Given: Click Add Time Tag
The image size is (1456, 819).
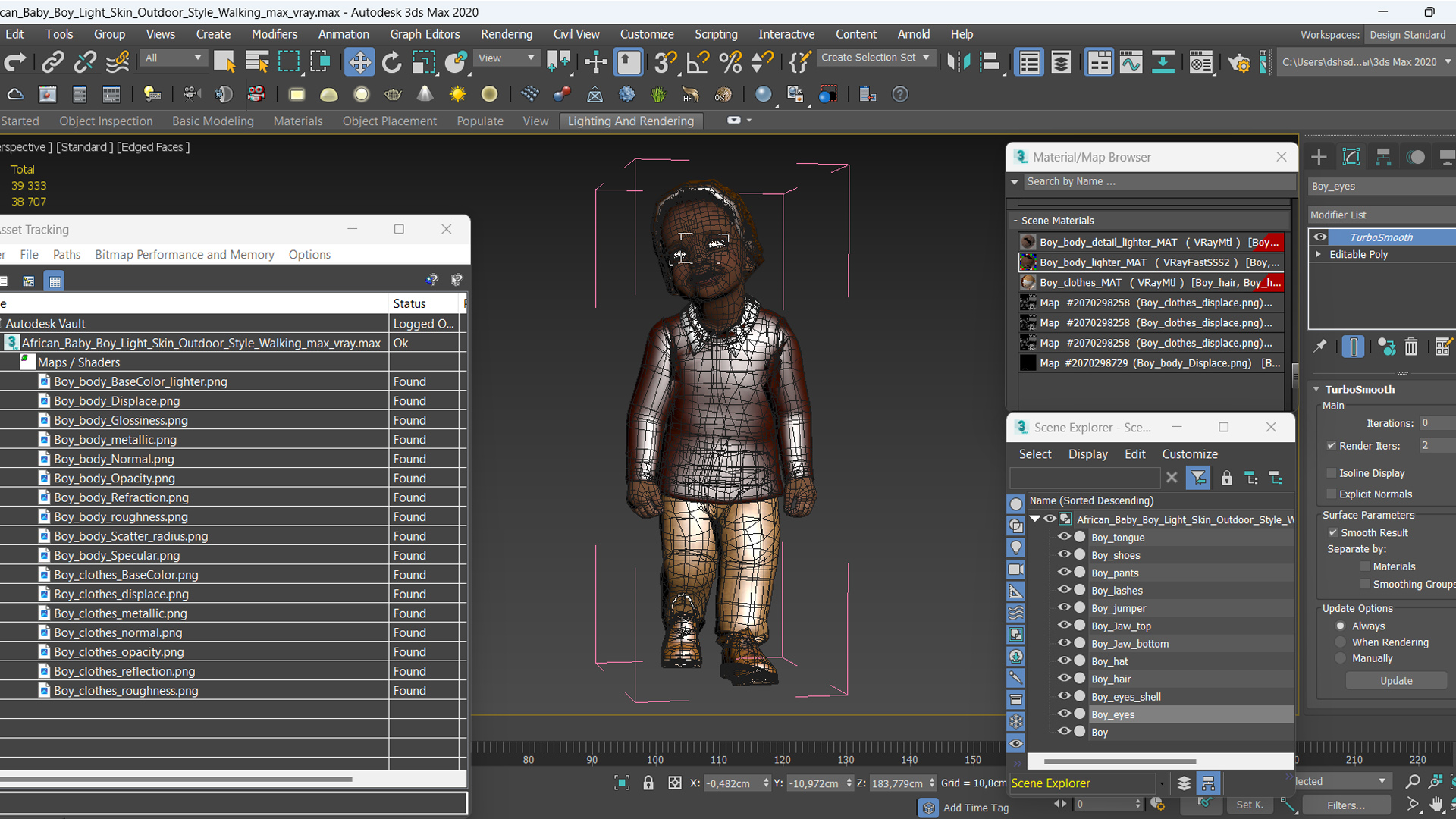Looking at the screenshot, I should click(975, 808).
